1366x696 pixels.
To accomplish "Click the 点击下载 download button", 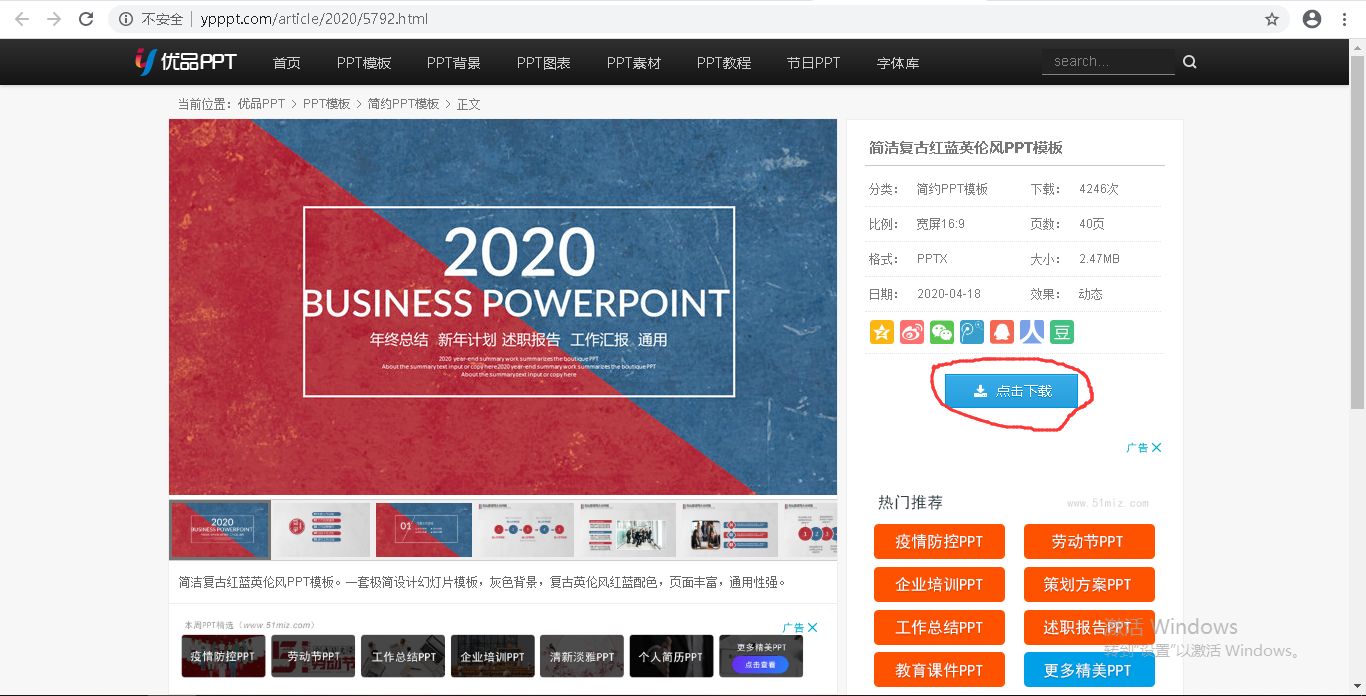I will pos(1012,391).
